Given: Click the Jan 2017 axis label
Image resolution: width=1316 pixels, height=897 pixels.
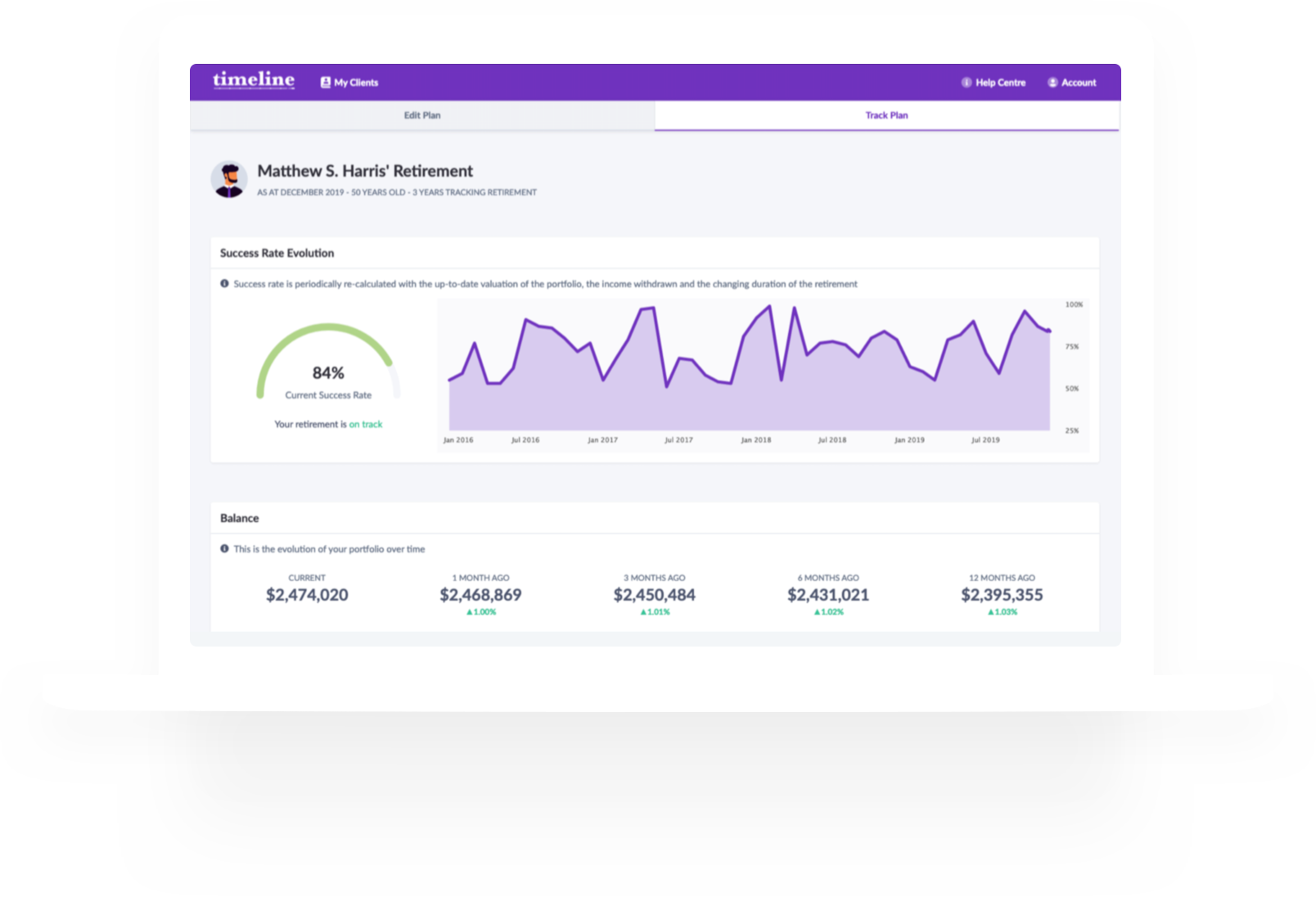Looking at the screenshot, I should coord(602,440).
